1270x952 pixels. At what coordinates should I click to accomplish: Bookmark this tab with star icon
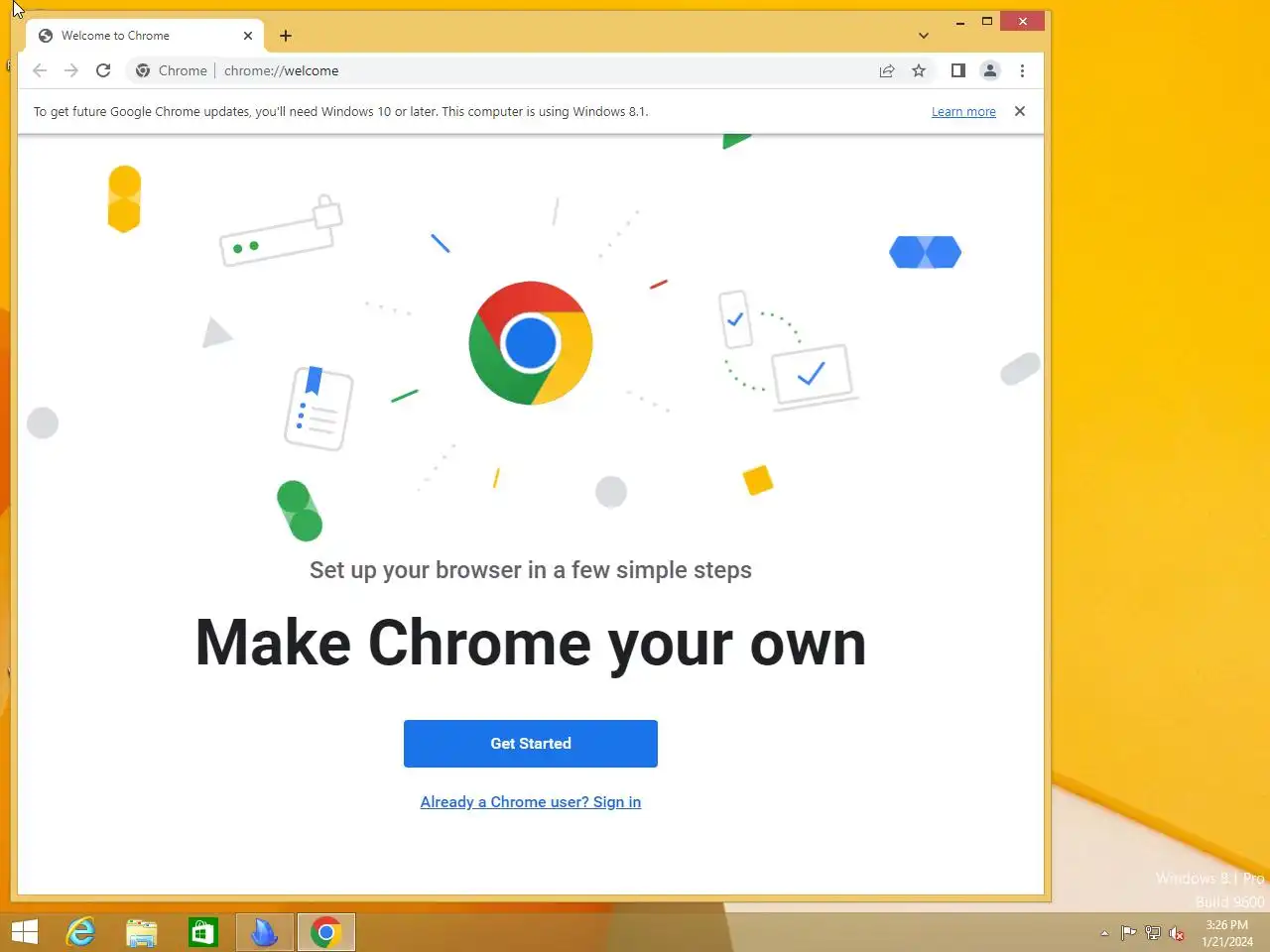[919, 70]
